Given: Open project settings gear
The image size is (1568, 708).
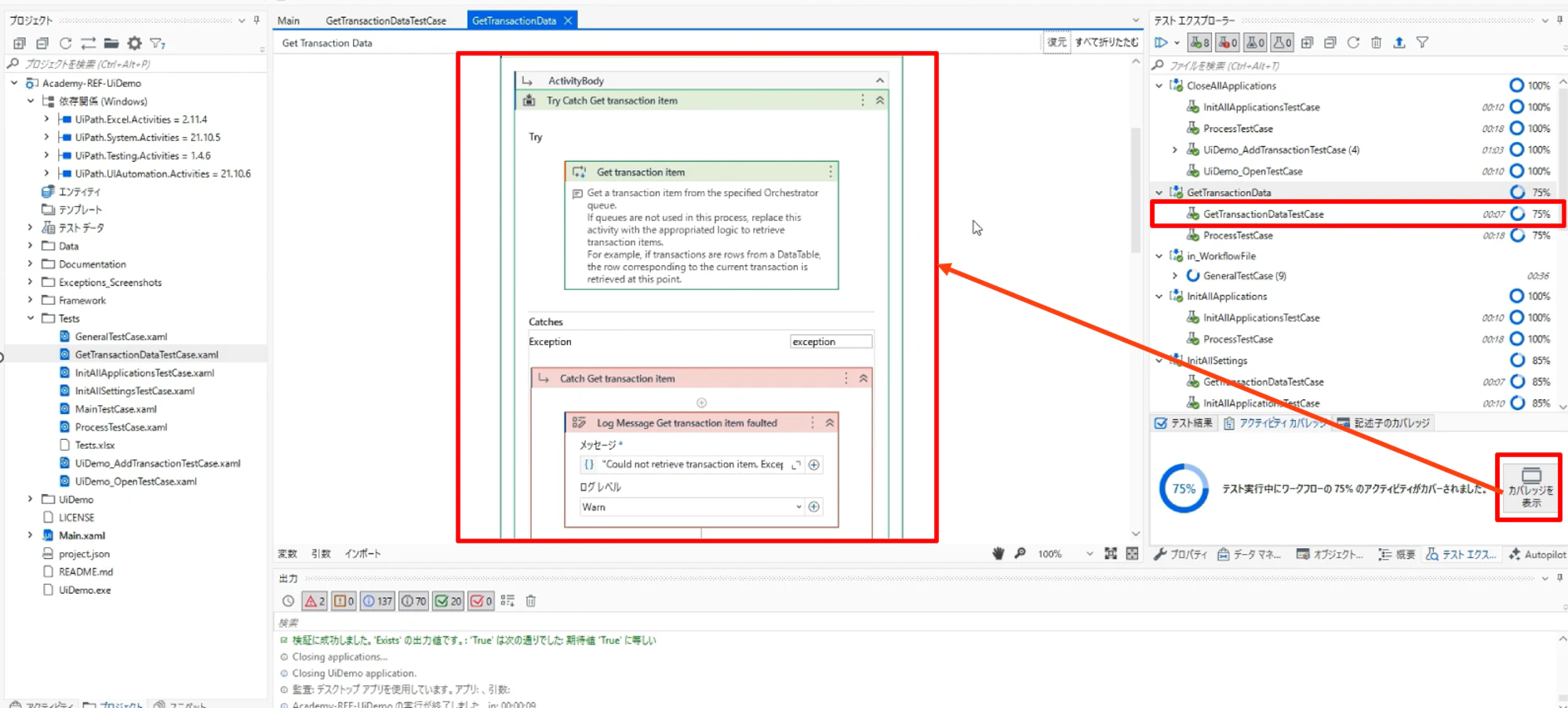Looking at the screenshot, I should [135, 43].
